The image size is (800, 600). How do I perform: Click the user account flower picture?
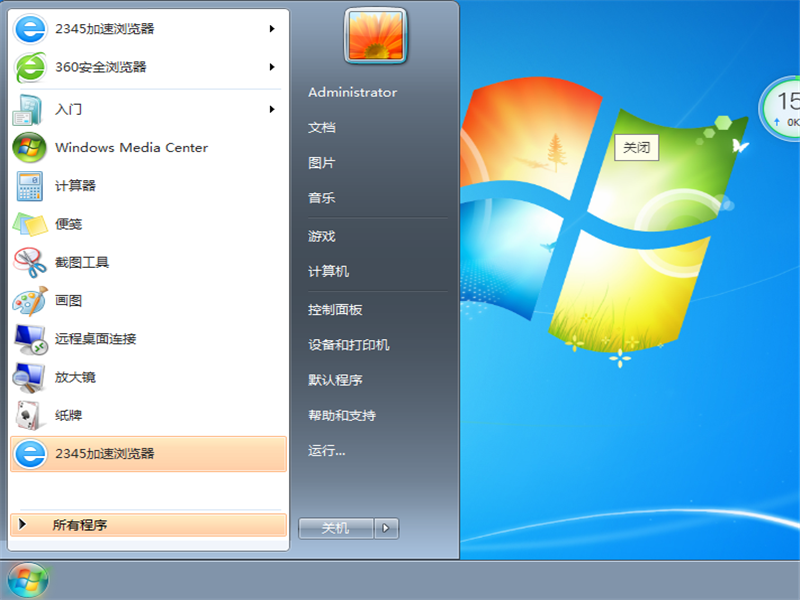(x=376, y=36)
